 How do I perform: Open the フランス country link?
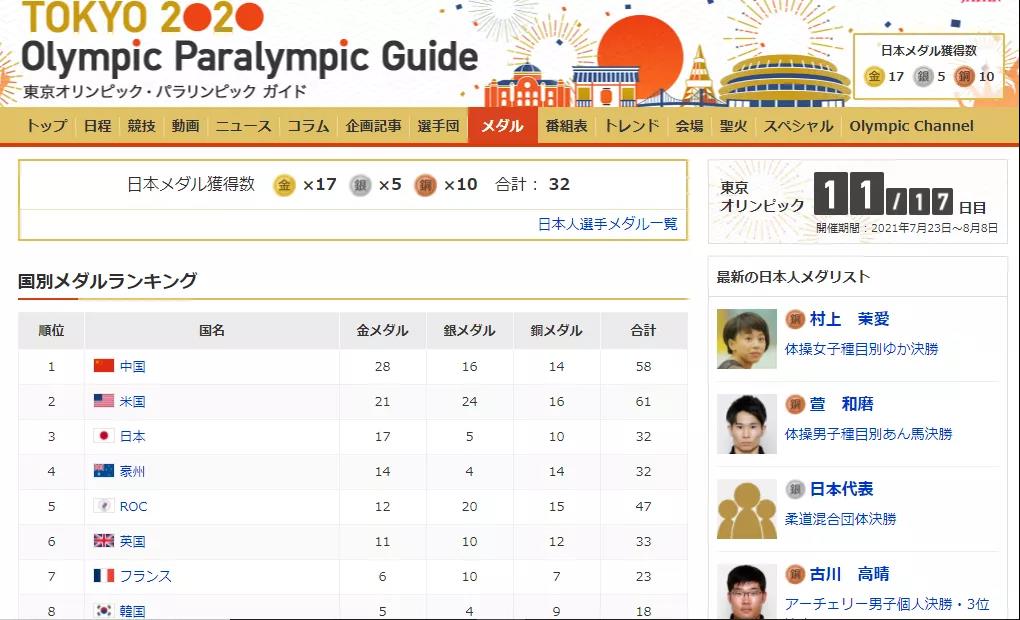(x=146, y=576)
